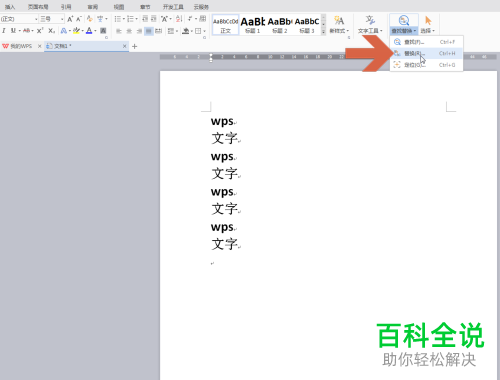Click the decrease indent icon
The width and height of the screenshot is (500, 380).
click(145, 19)
